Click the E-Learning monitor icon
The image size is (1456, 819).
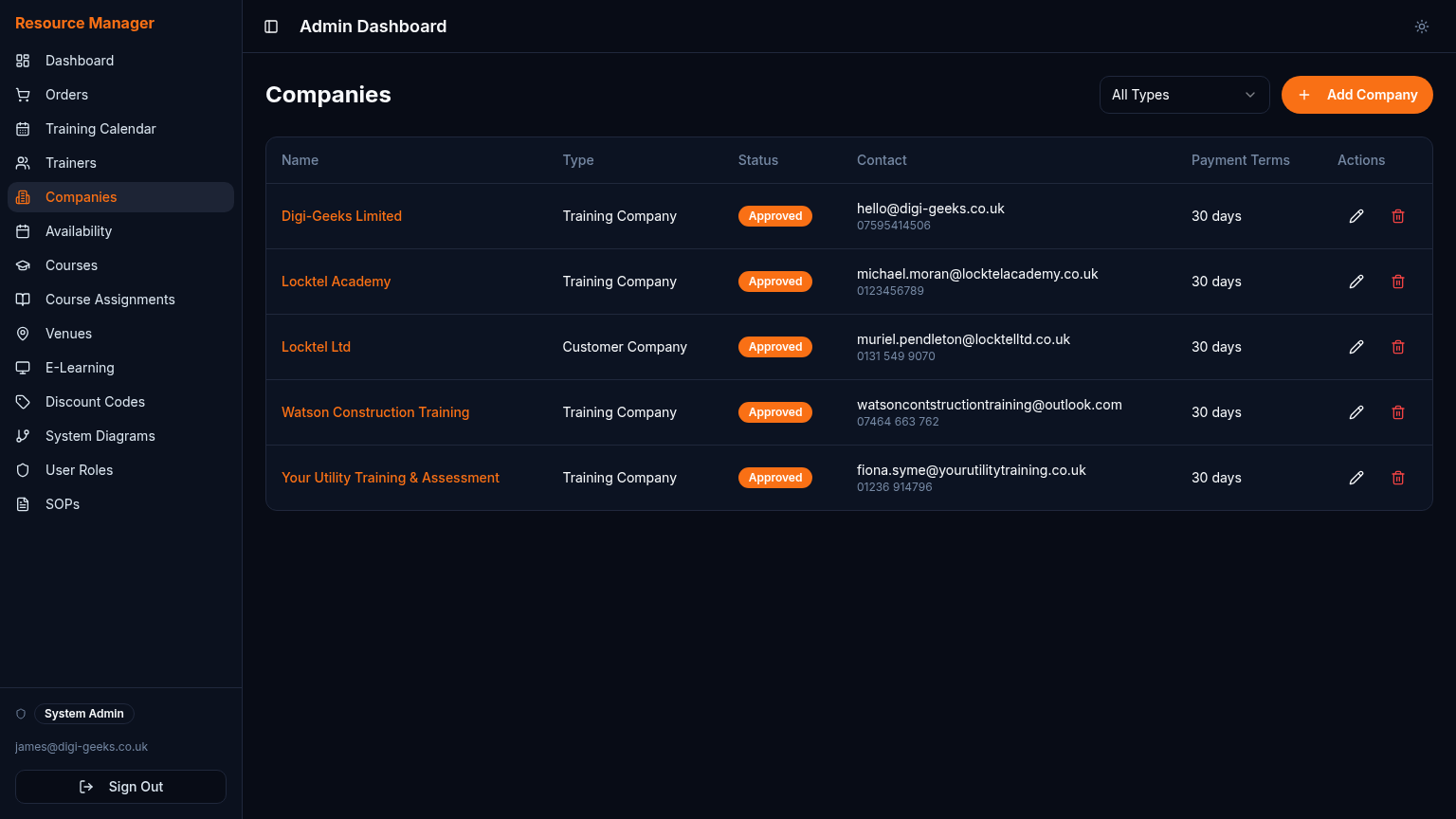click(x=23, y=368)
